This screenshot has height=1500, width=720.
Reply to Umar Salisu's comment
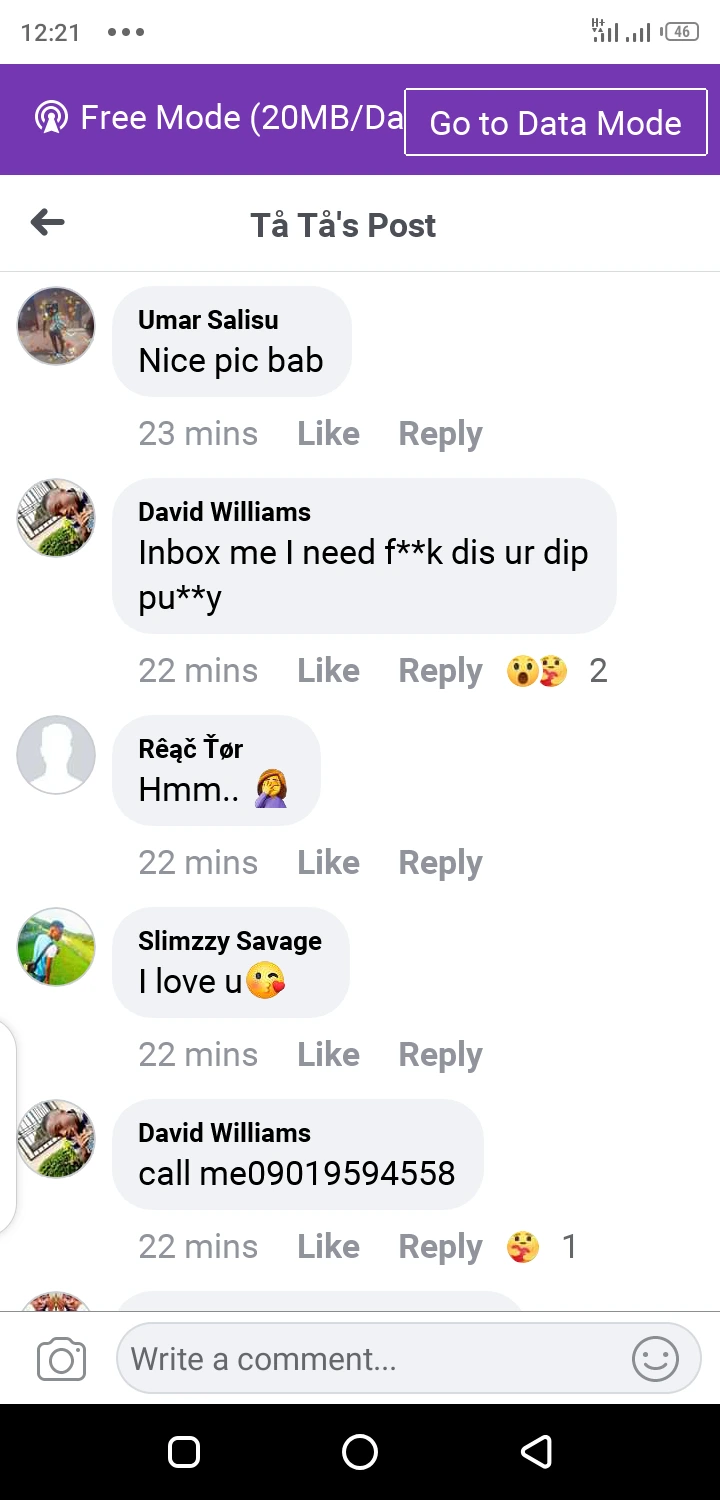pyautogui.click(x=440, y=434)
